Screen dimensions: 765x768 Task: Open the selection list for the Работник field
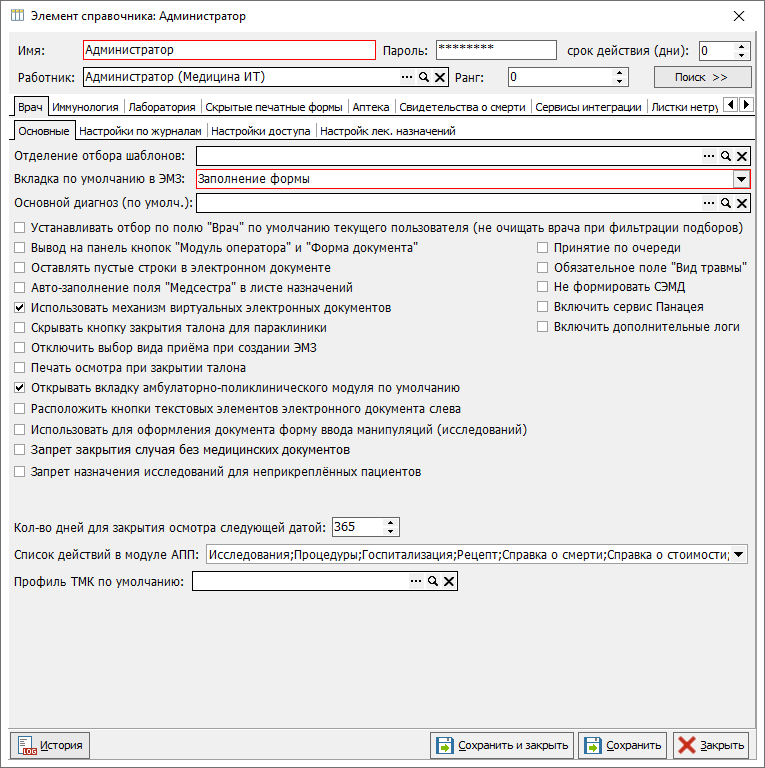pos(406,77)
